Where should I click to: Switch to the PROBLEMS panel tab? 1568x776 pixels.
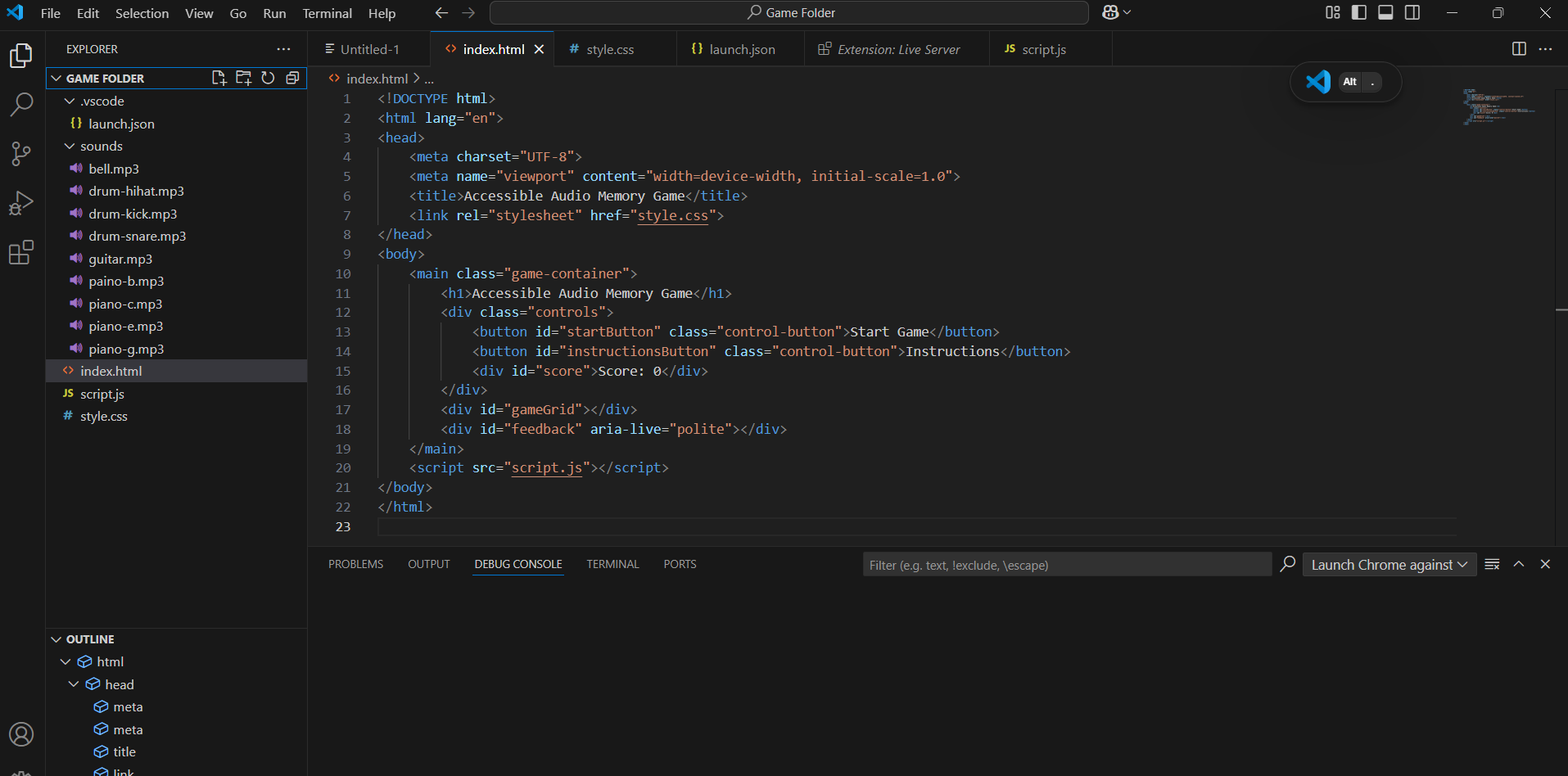[355, 564]
